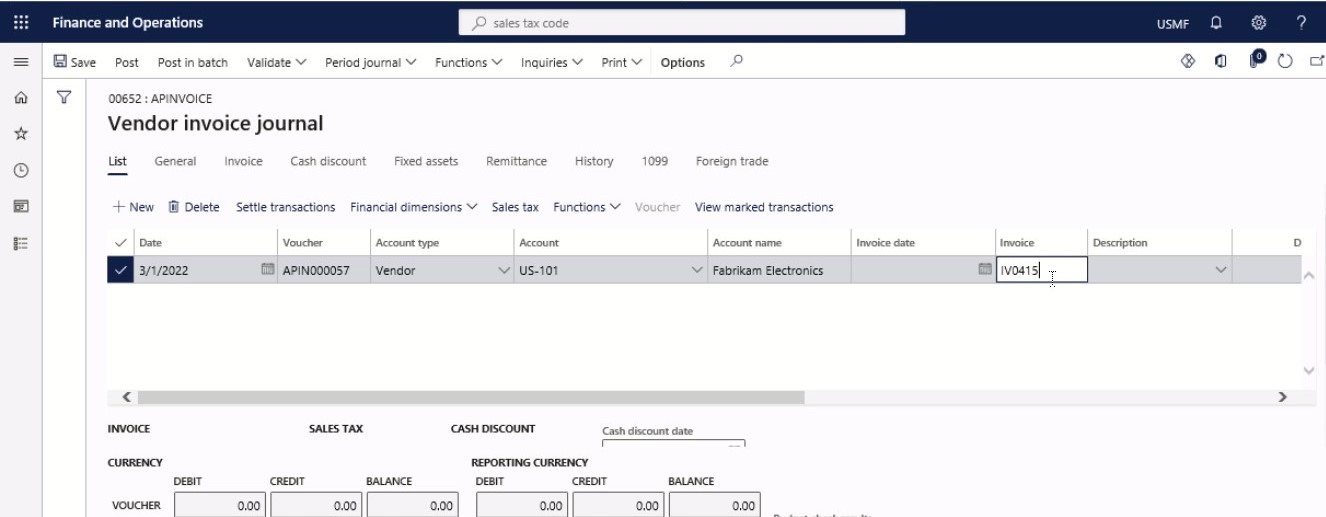Open Modules list icon in sidebar
Image resolution: width=1326 pixels, height=517 pixels.
pyautogui.click(x=21, y=242)
